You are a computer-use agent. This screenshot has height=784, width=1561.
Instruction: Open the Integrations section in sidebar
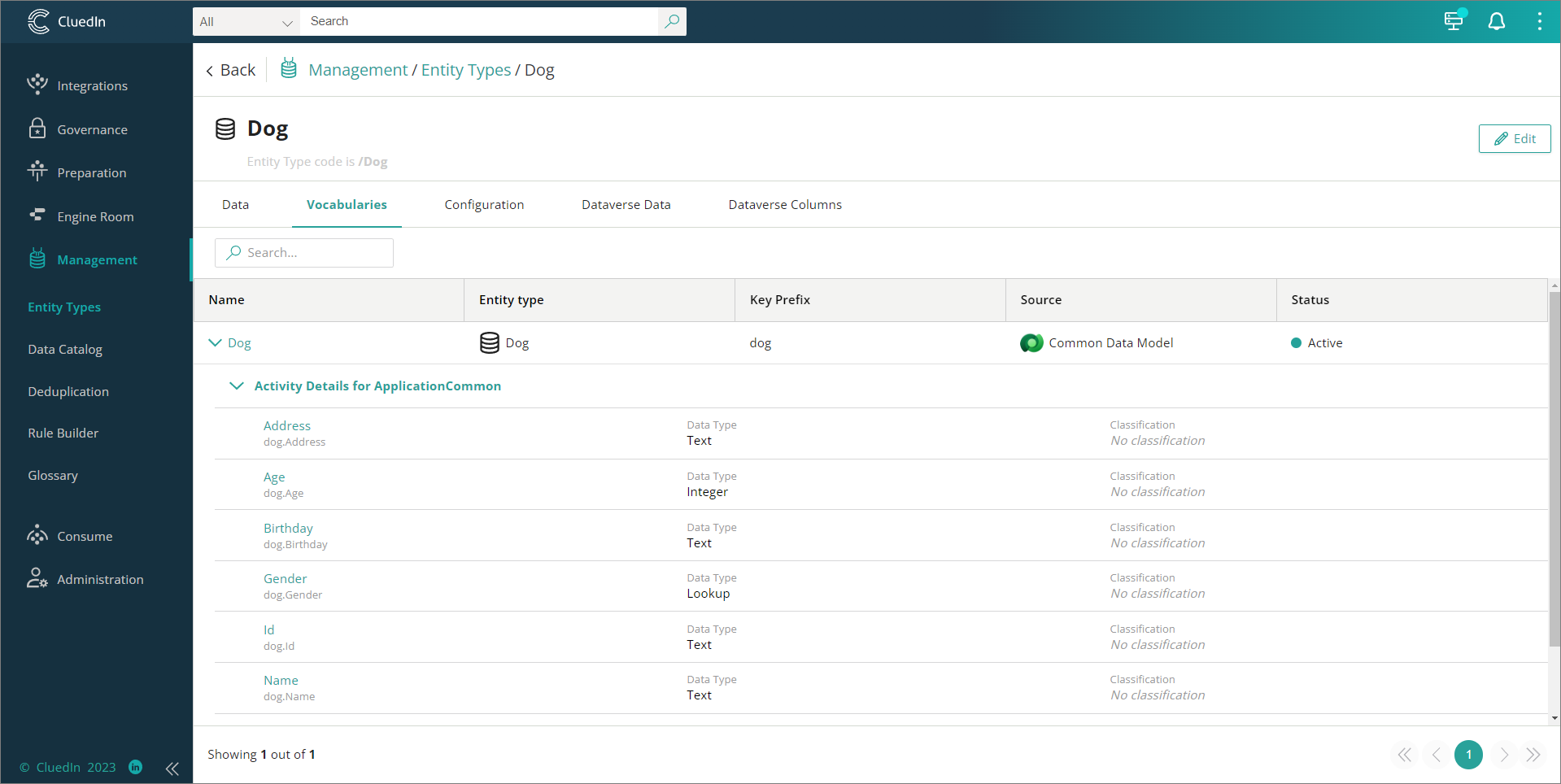[x=38, y=85]
